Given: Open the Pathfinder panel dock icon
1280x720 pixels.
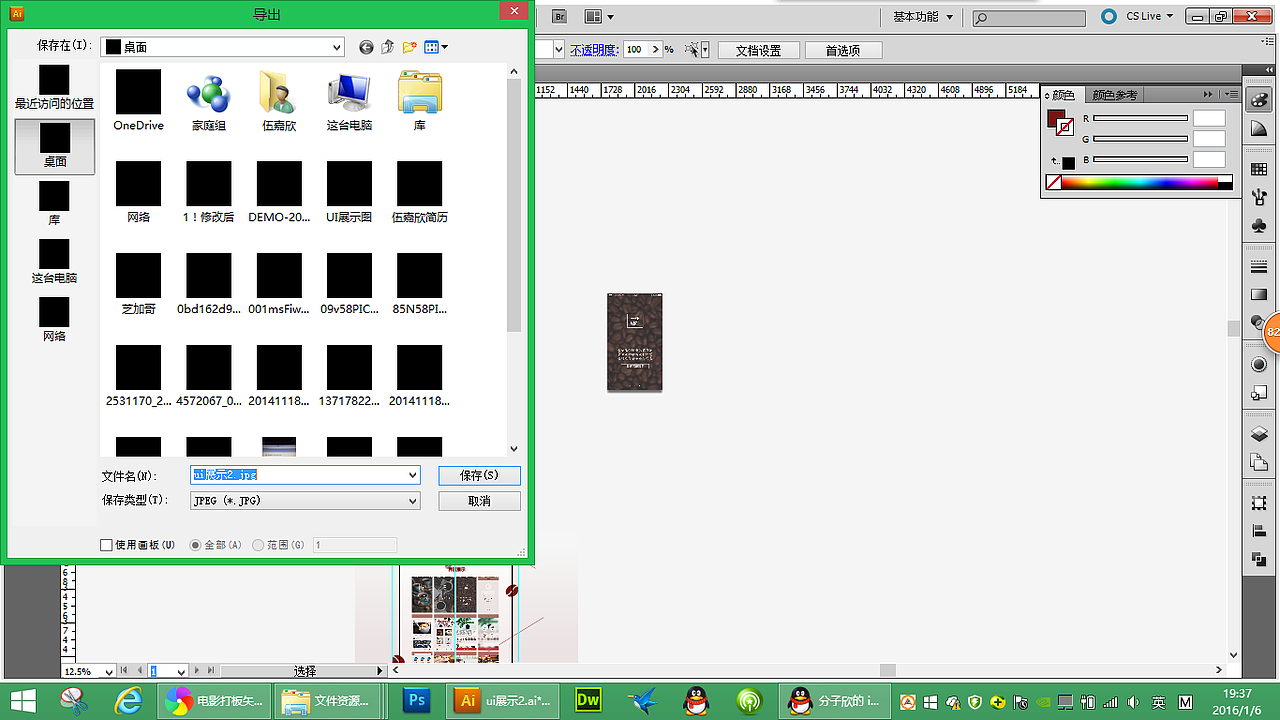Looking at the screenshot, I should pos(1259,559).
